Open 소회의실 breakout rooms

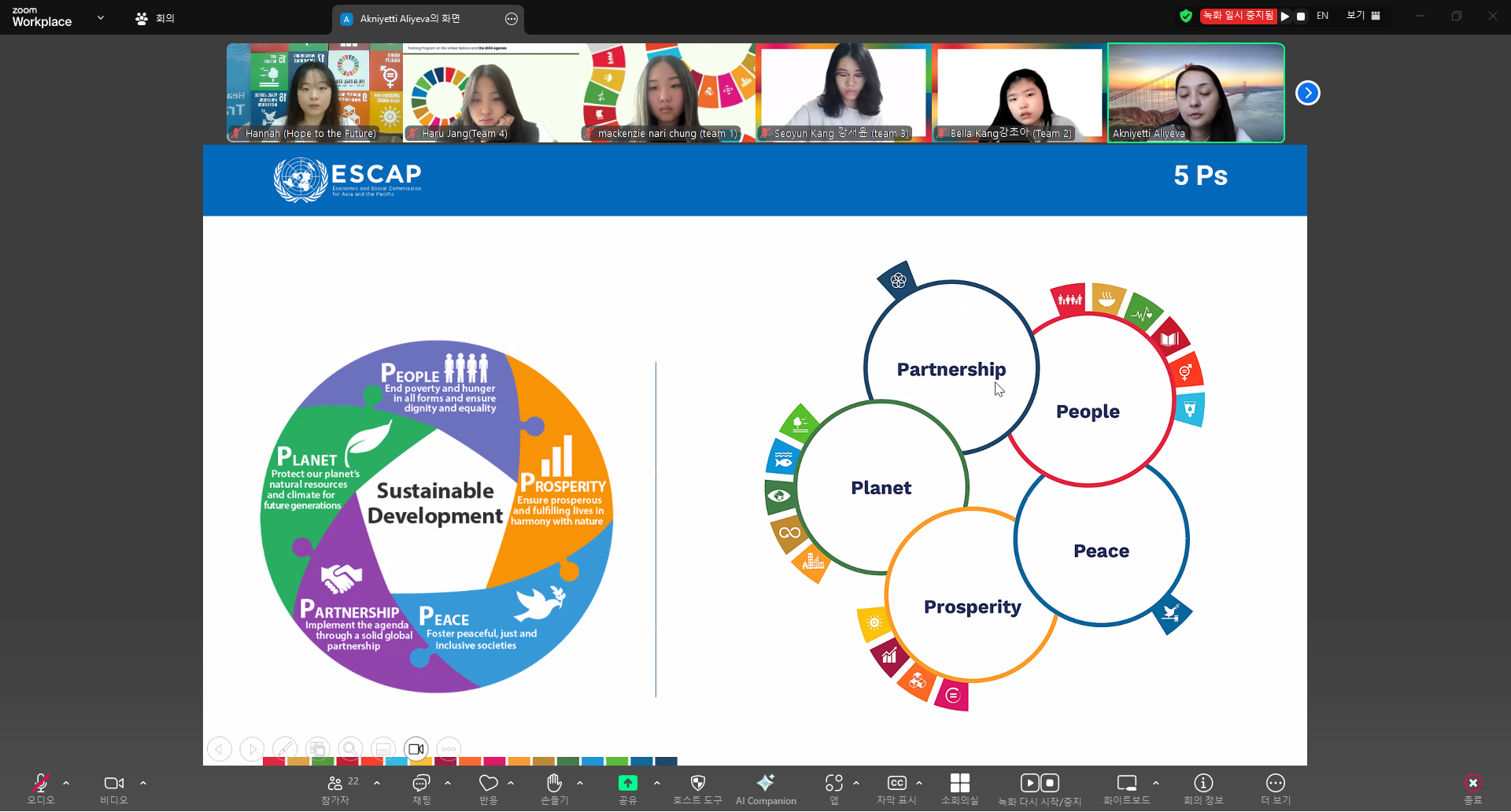960,789
